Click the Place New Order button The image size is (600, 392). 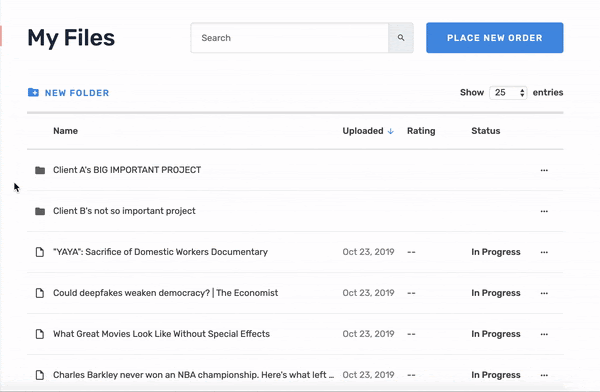tap(494, 38)
